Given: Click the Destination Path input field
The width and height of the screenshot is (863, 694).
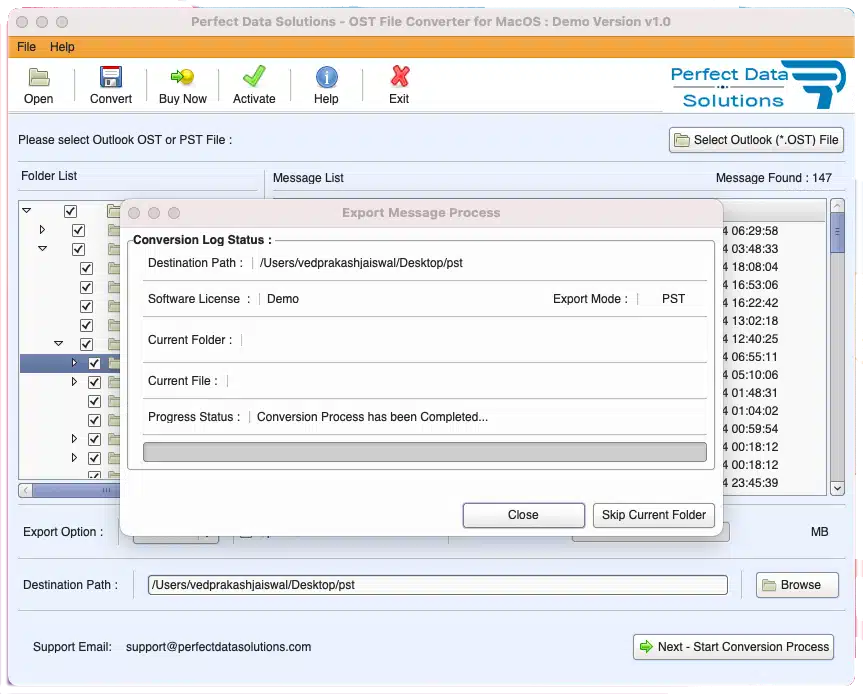Looking at the screenshot, I should click(x=438, y=584).
